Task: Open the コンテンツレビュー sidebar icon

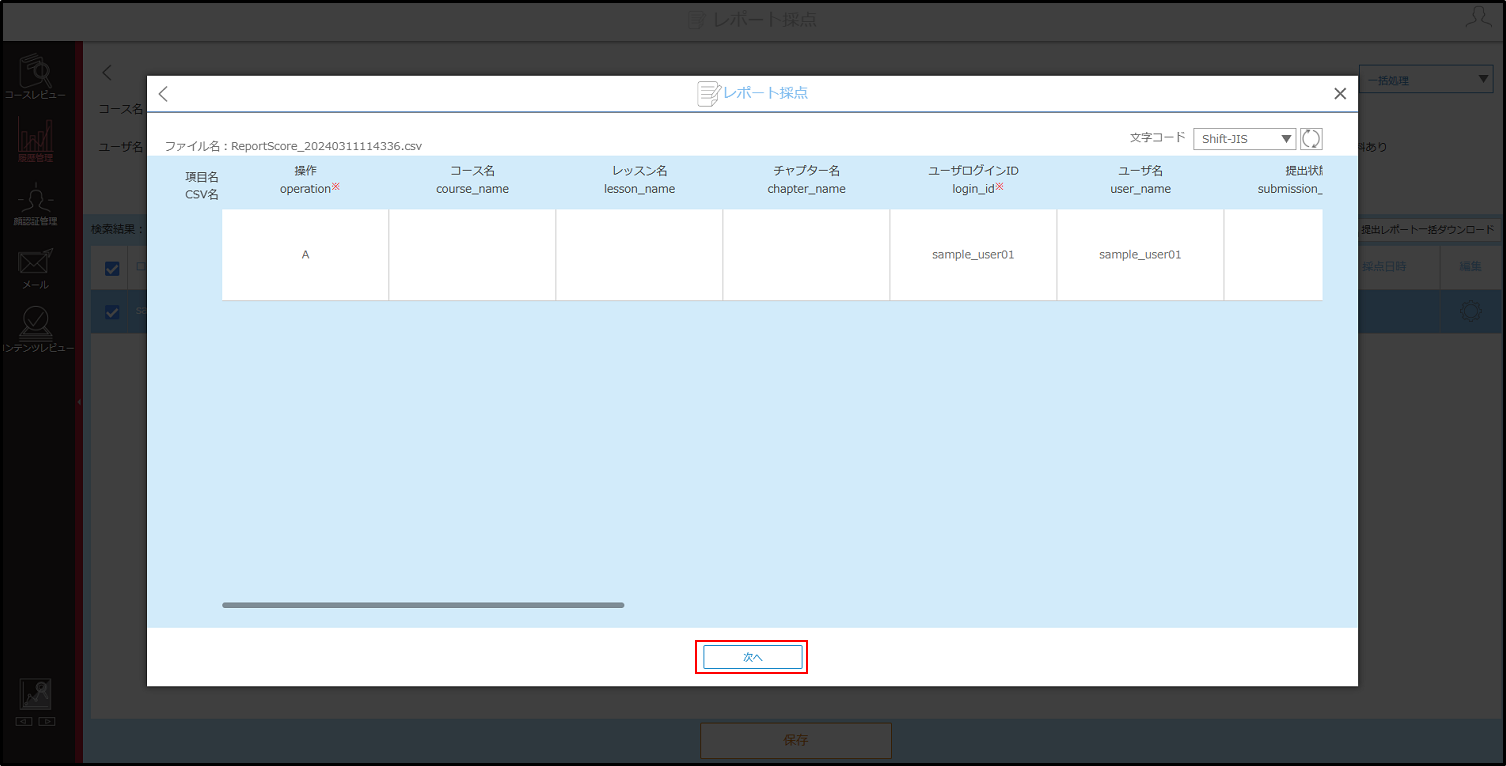Action: pos(36,331)
